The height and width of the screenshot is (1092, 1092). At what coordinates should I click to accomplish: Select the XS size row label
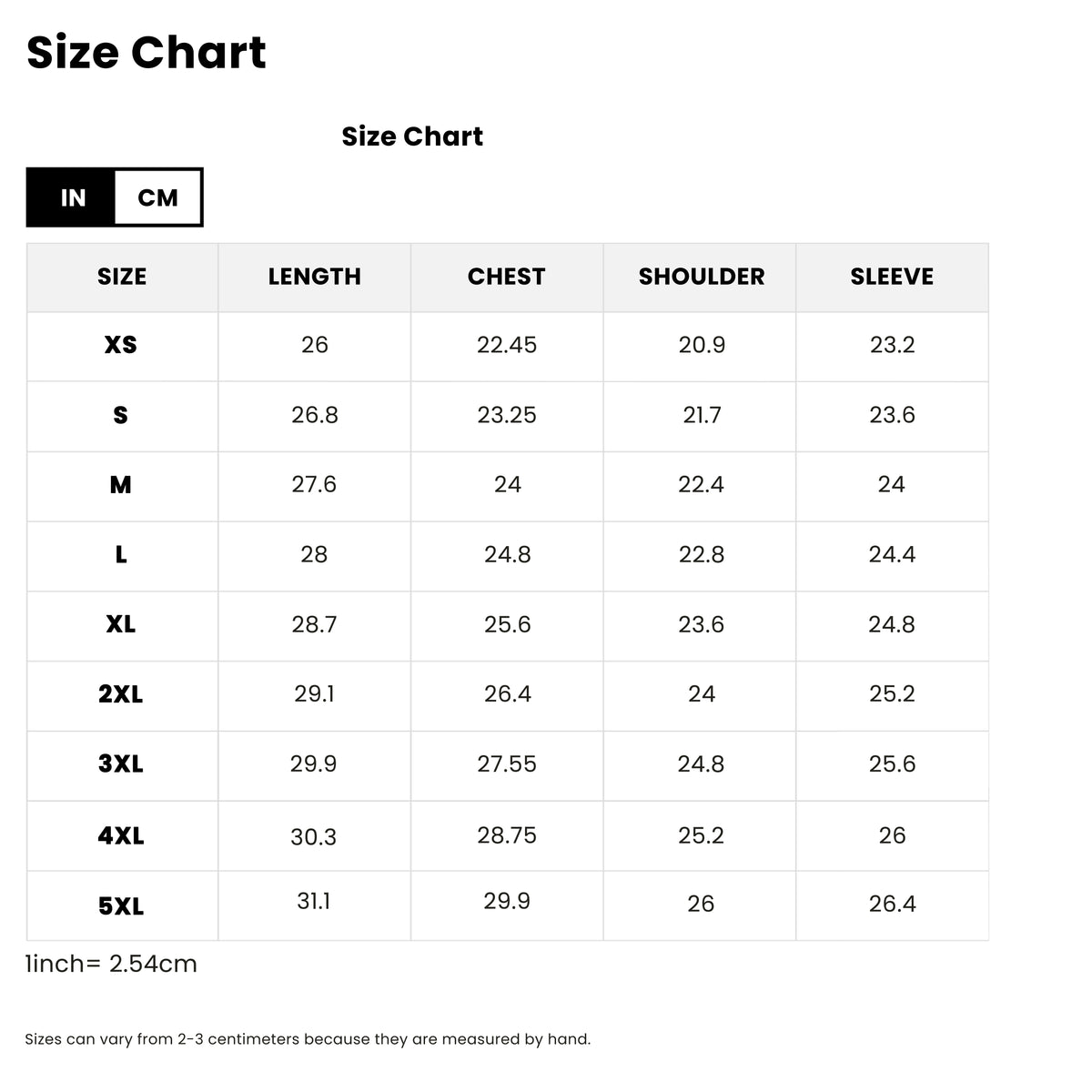[121, 345]
